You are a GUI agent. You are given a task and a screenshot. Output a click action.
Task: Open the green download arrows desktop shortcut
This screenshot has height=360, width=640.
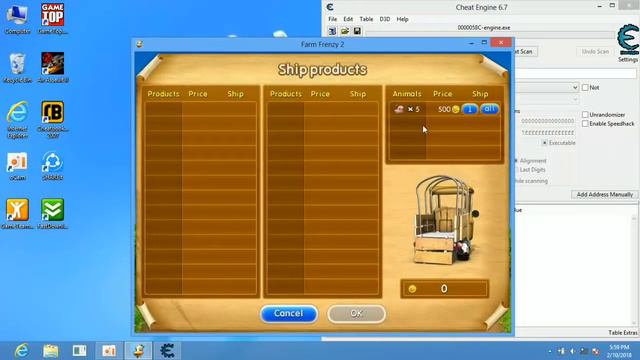(x=53, y=214)
